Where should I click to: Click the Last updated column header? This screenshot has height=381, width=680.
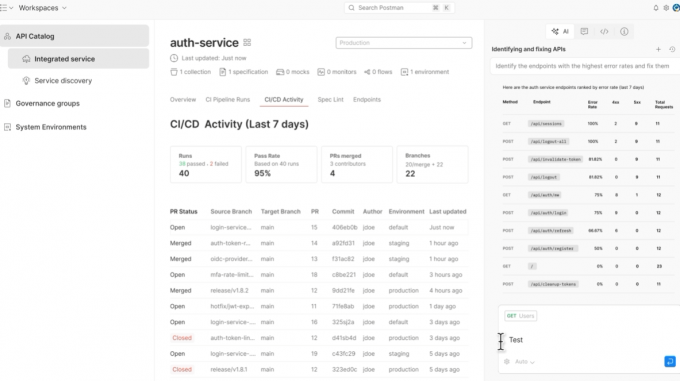(448, 212)
